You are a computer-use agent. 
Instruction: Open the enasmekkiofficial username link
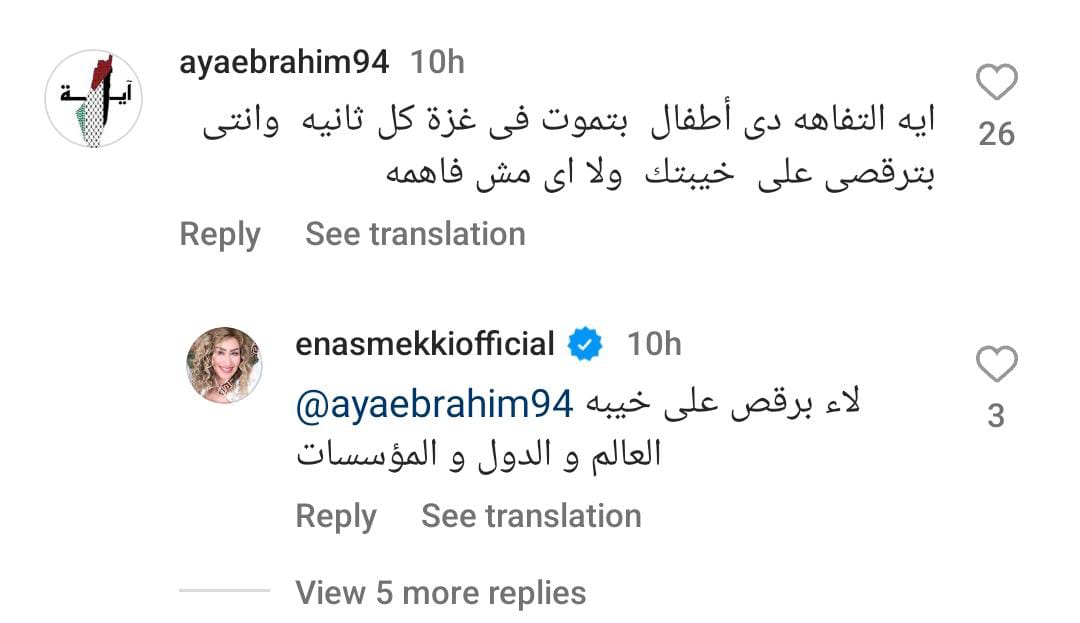point(425,345)
